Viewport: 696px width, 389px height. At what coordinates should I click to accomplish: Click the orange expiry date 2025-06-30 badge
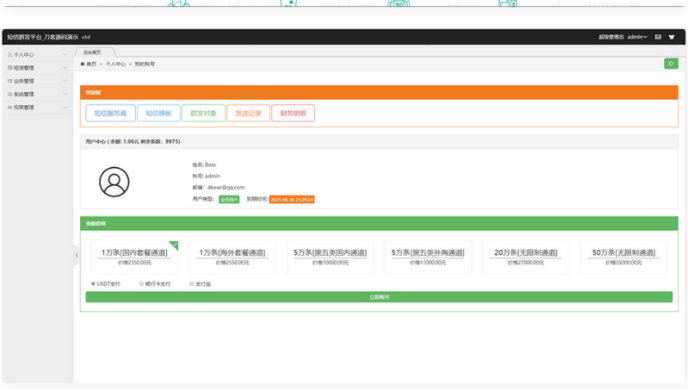click(x=292, y=199)
